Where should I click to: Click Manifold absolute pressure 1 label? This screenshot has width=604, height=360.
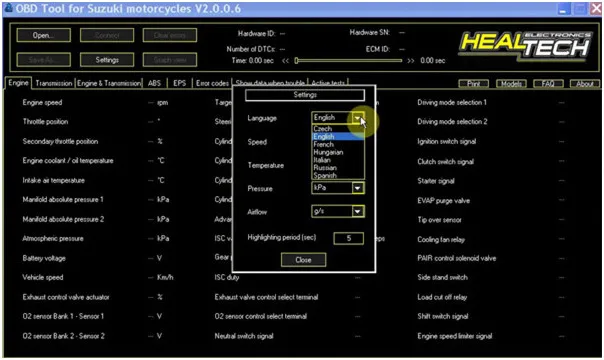63,199
